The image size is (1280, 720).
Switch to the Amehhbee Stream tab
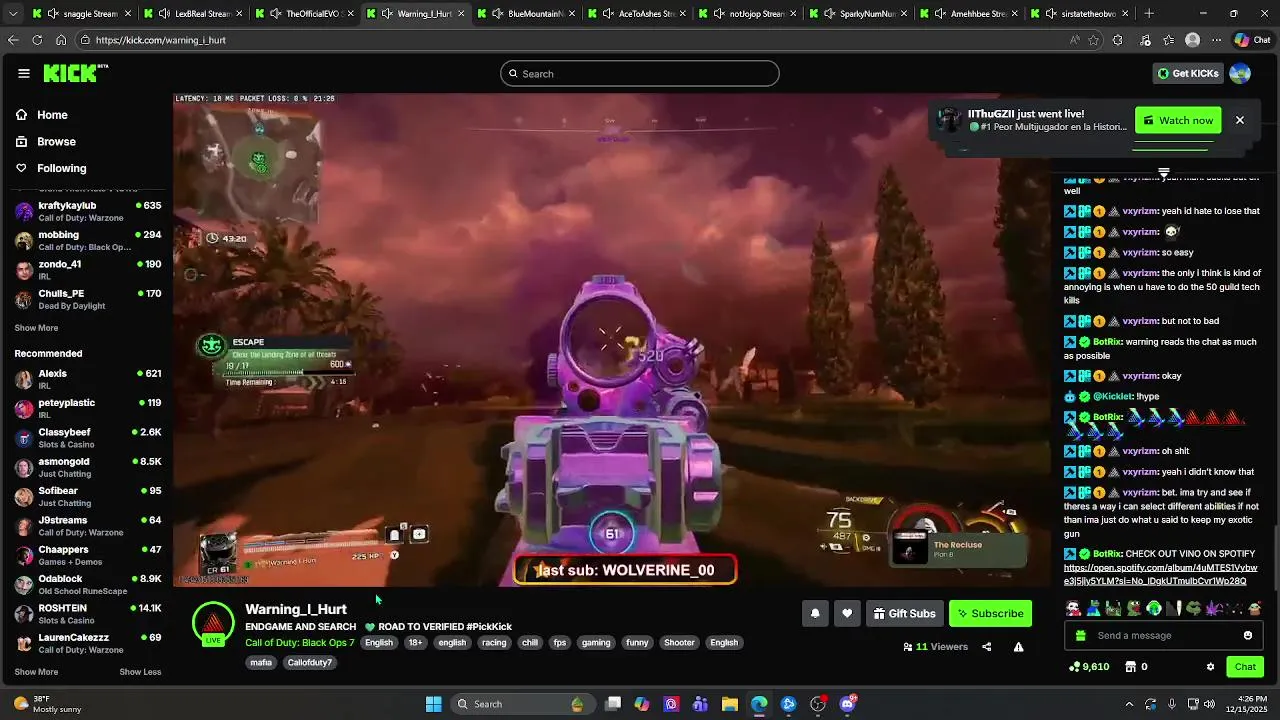click(x=967, y=14)
